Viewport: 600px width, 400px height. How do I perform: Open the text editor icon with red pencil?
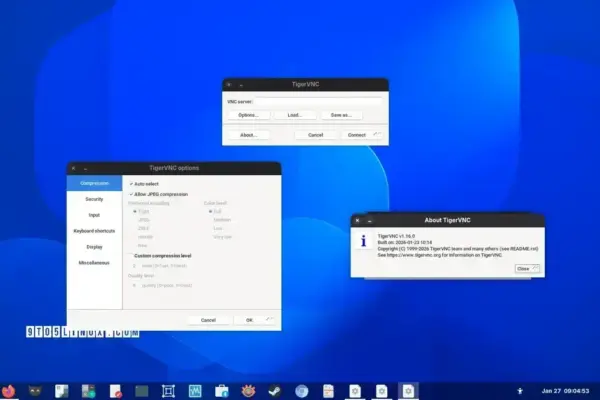click(x=115, y=391)
